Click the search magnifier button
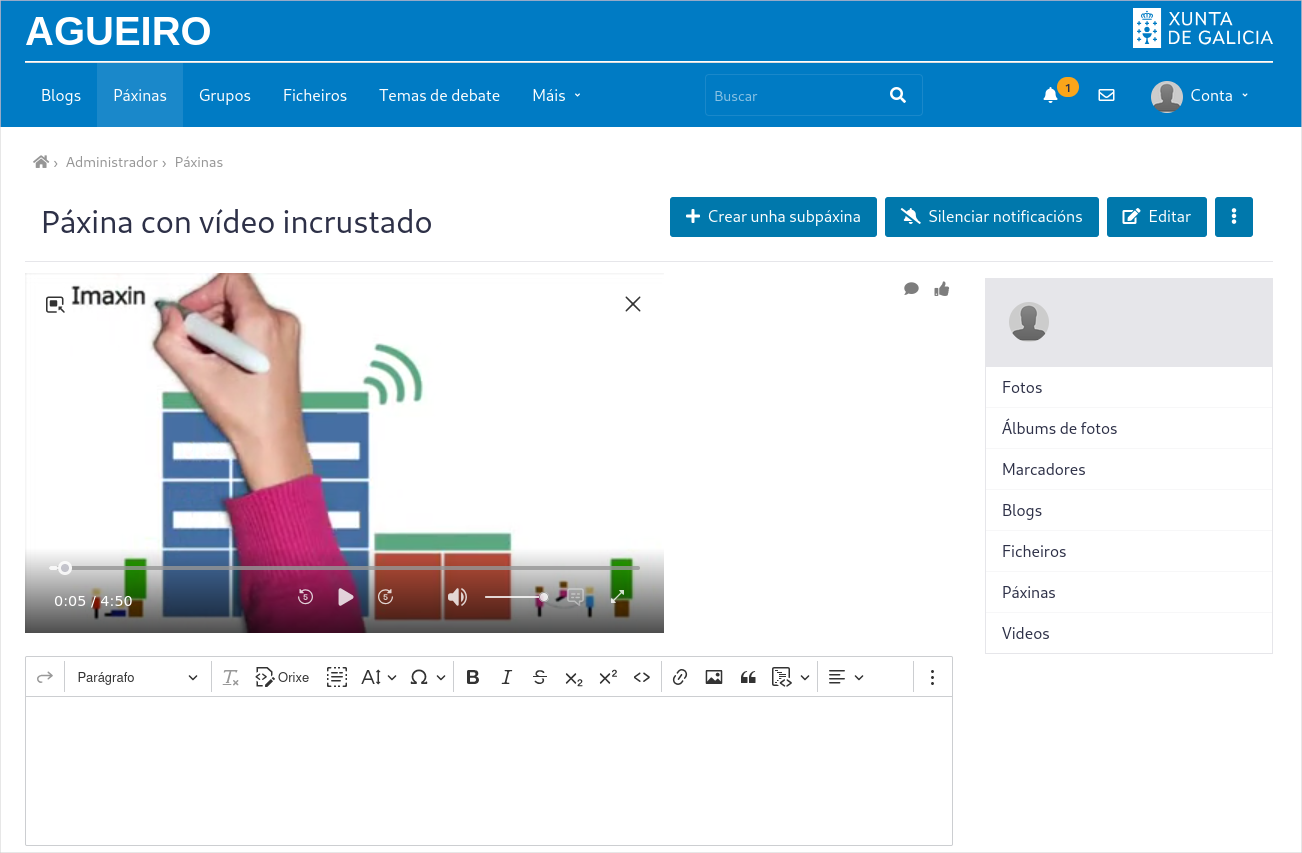Viewport: 1302px width, 853px height. (x=897, y=95)
